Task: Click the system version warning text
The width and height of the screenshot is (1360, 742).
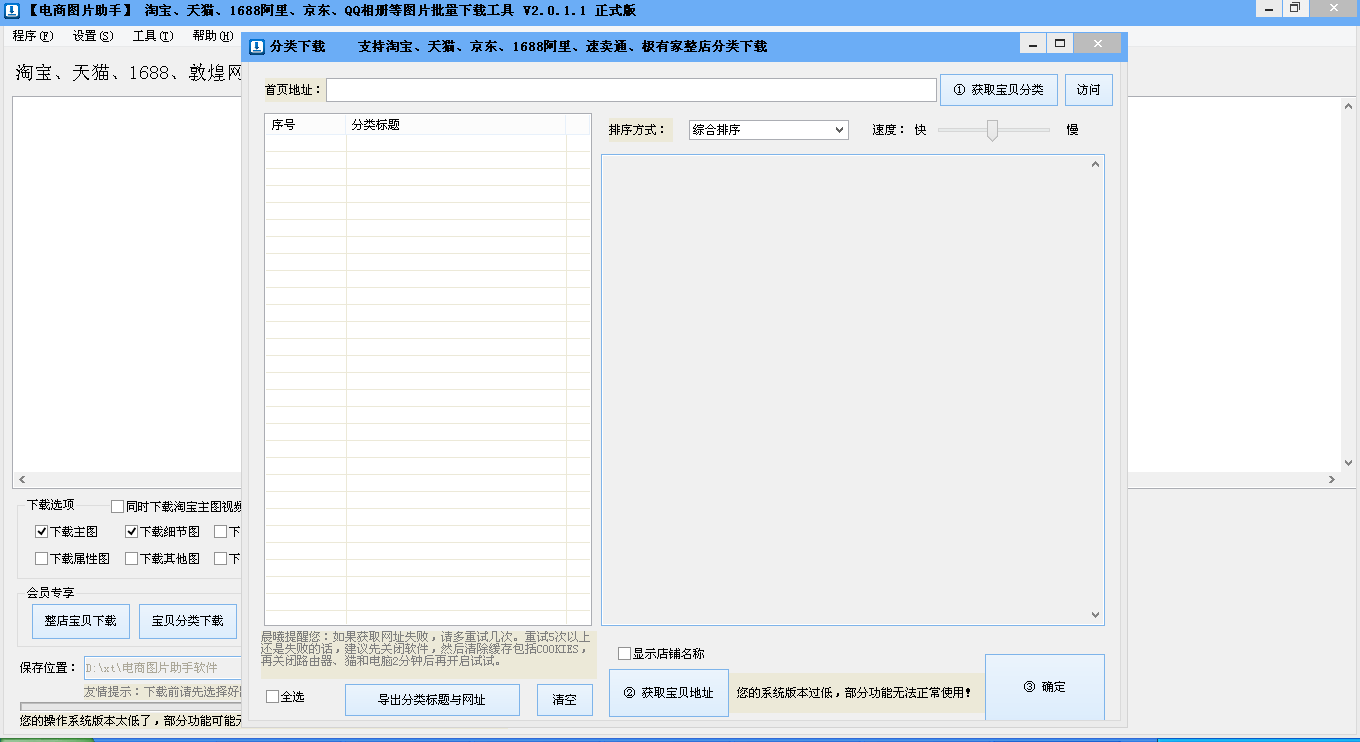Action: click(854, 693)
